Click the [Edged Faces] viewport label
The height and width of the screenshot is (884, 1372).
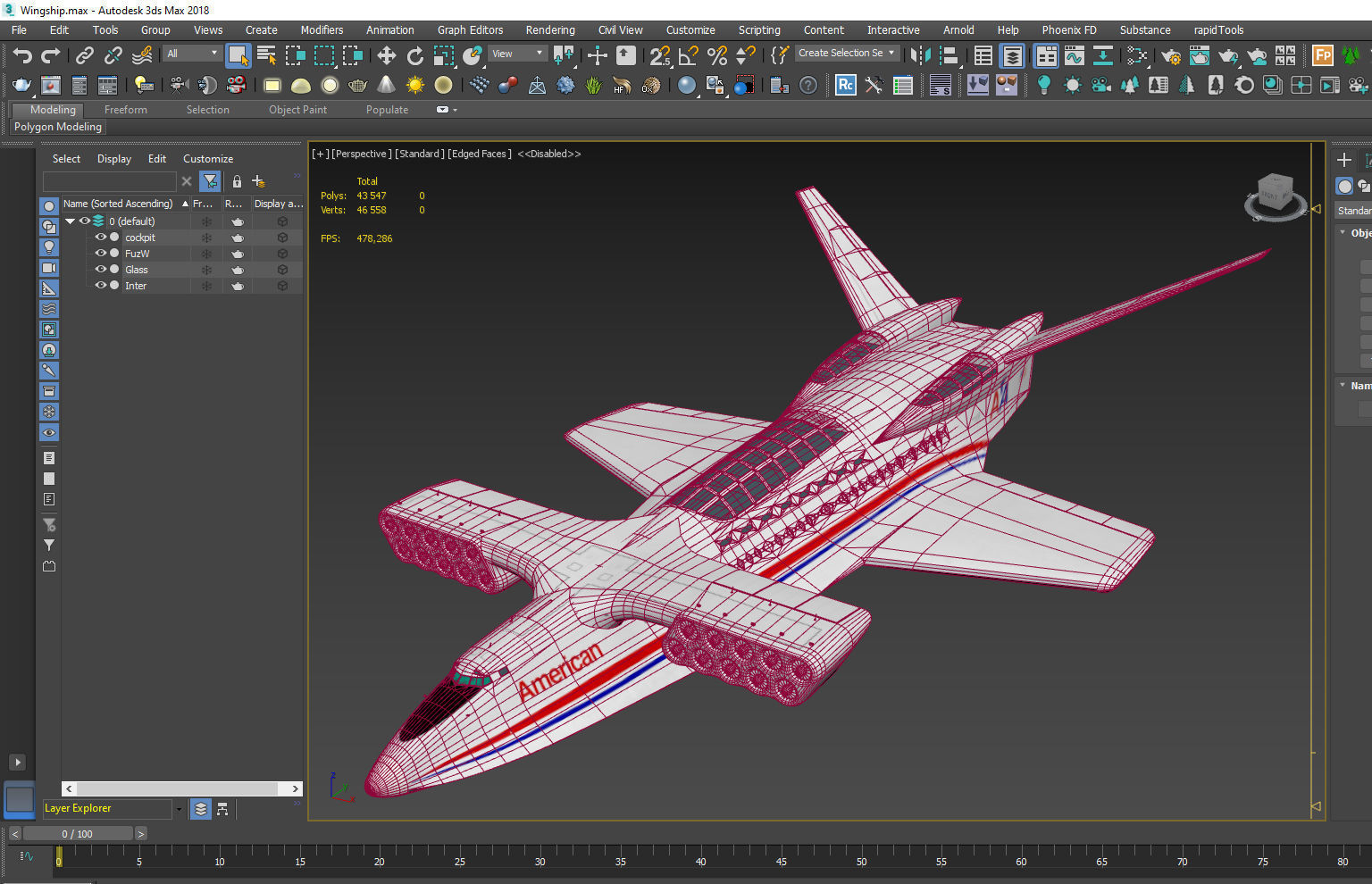(x=480, y=154)
